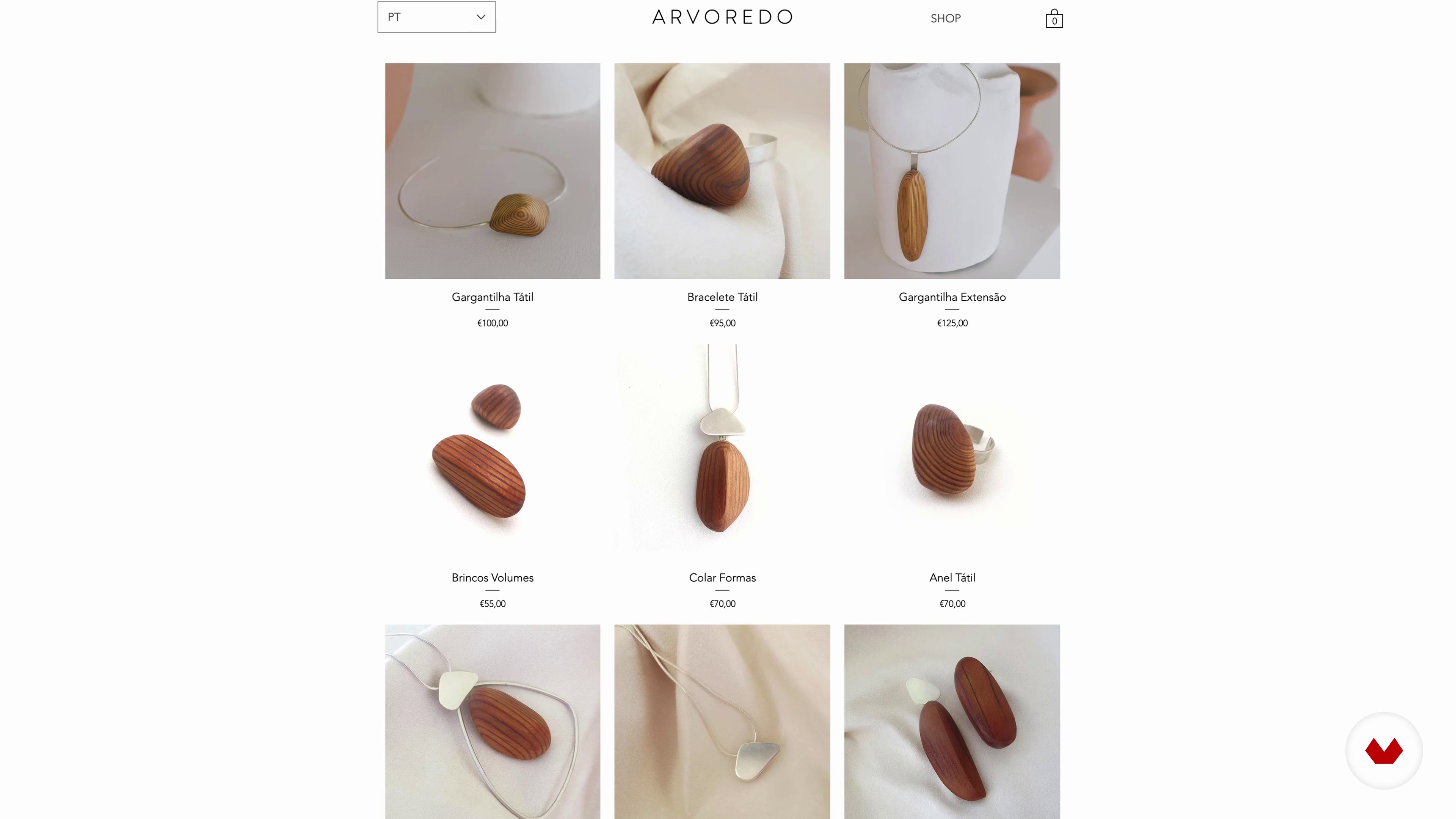This screenshot has height=819, width=1456.
Task: Click the €125,00 price label
Action: [x=952, y=323]
